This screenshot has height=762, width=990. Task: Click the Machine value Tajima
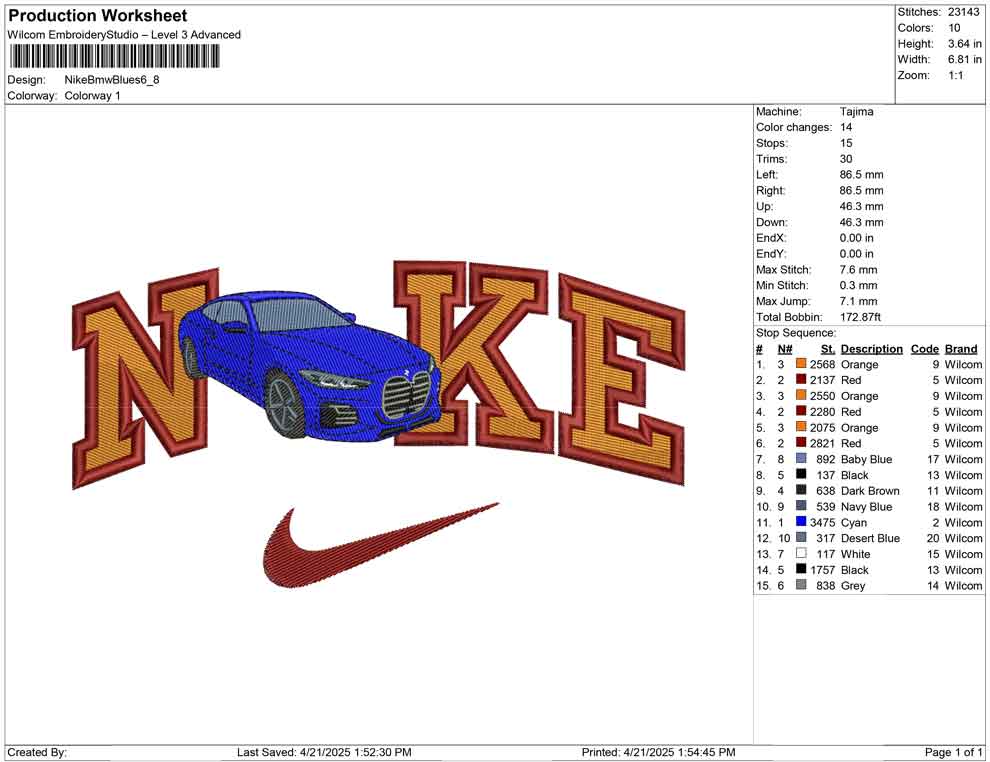856,111
